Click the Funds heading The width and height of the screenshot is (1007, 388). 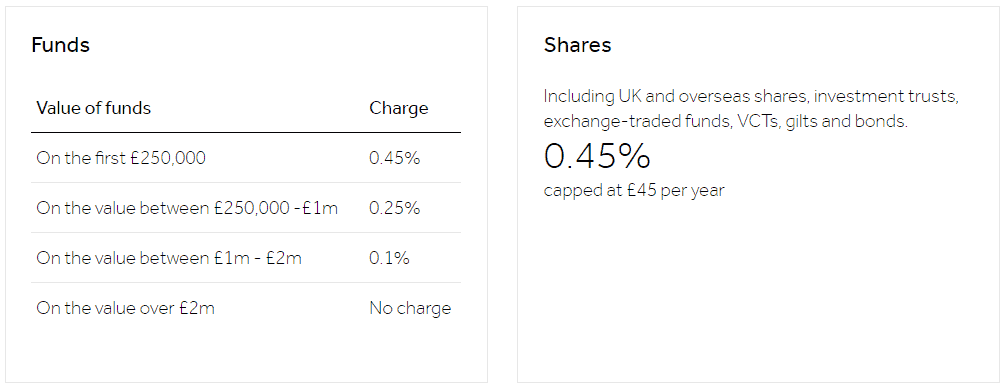click(60, 45)
